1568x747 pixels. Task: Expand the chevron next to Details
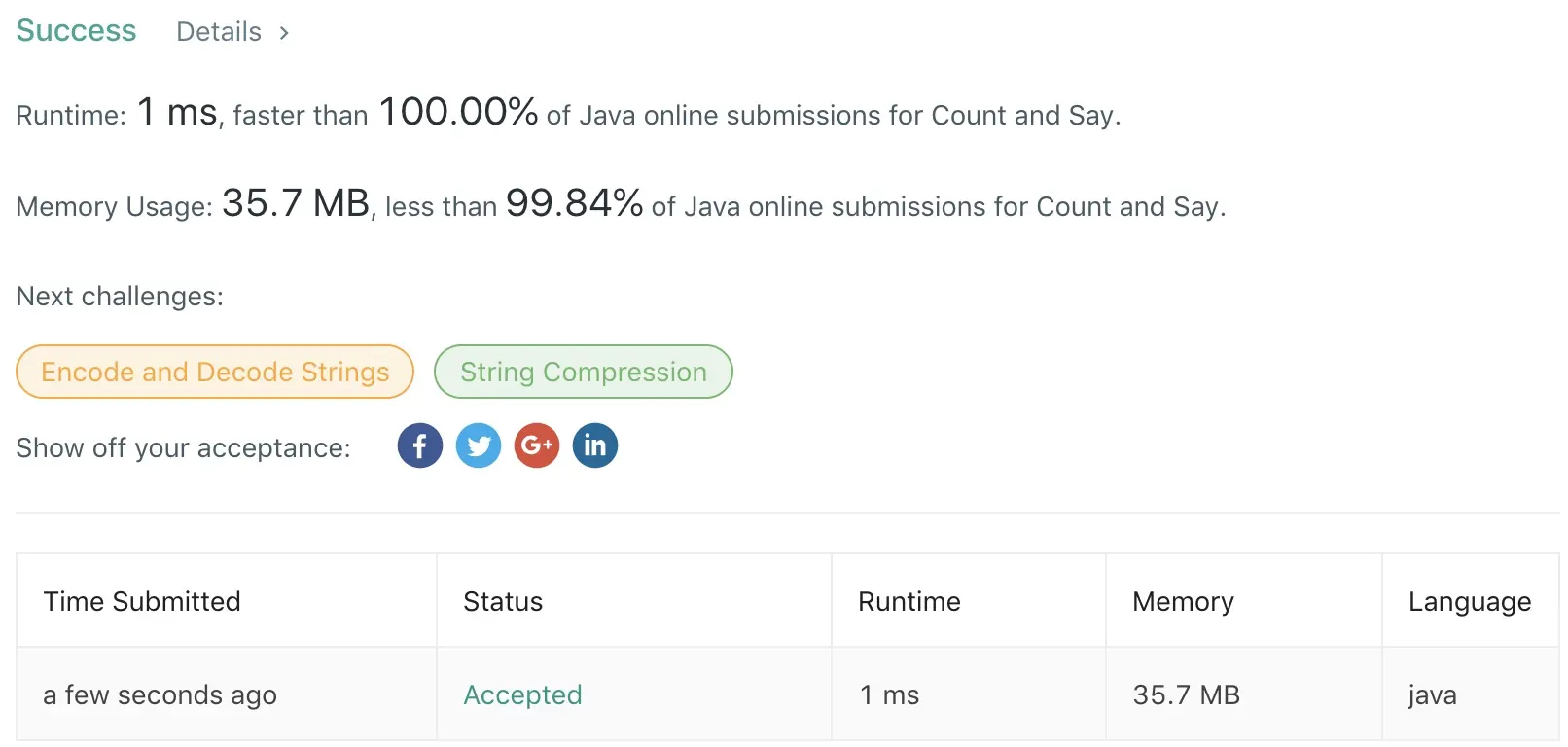(x=284, y=33)
